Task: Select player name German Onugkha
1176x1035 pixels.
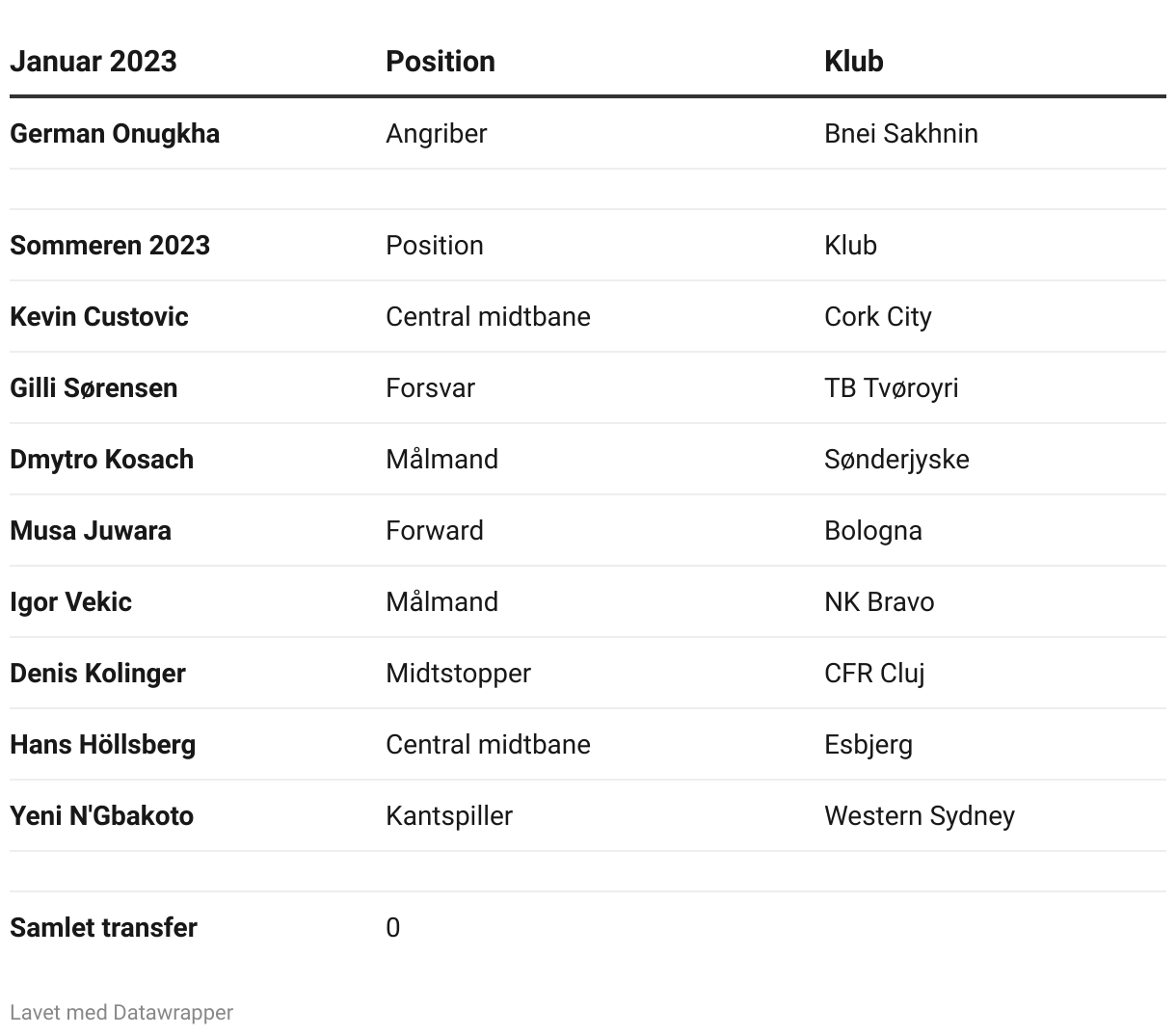Action: pos(115,133)
